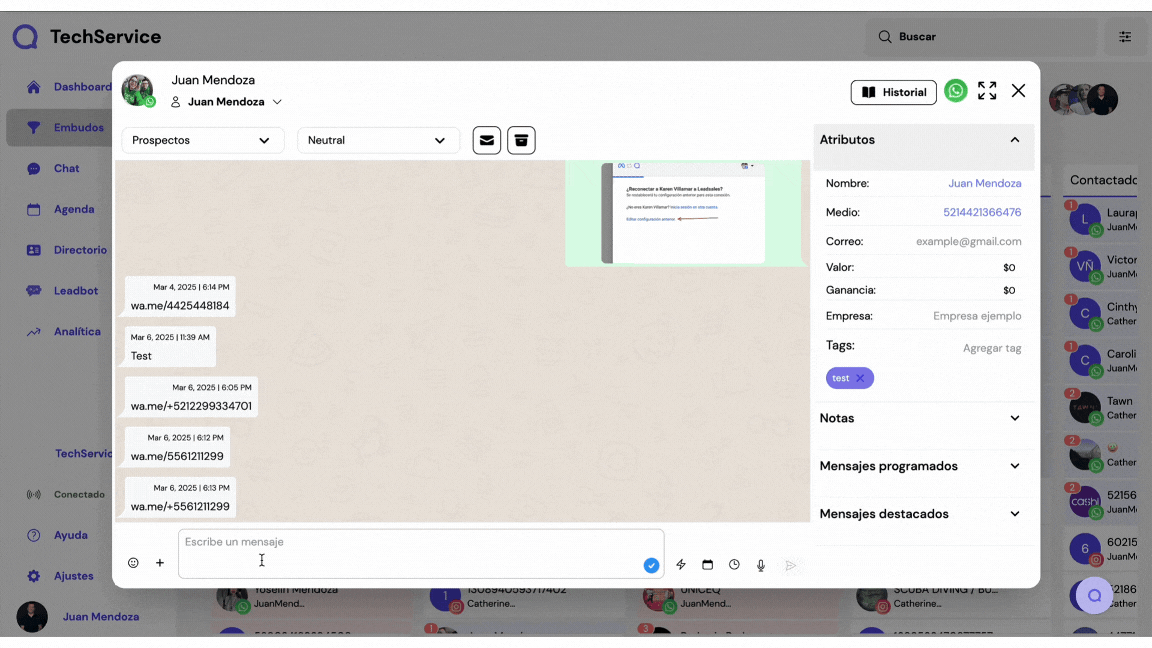Screen dimensions: 1152x648
Task: Click the calendar icon in message bar
Action: (x=708, y=565)
